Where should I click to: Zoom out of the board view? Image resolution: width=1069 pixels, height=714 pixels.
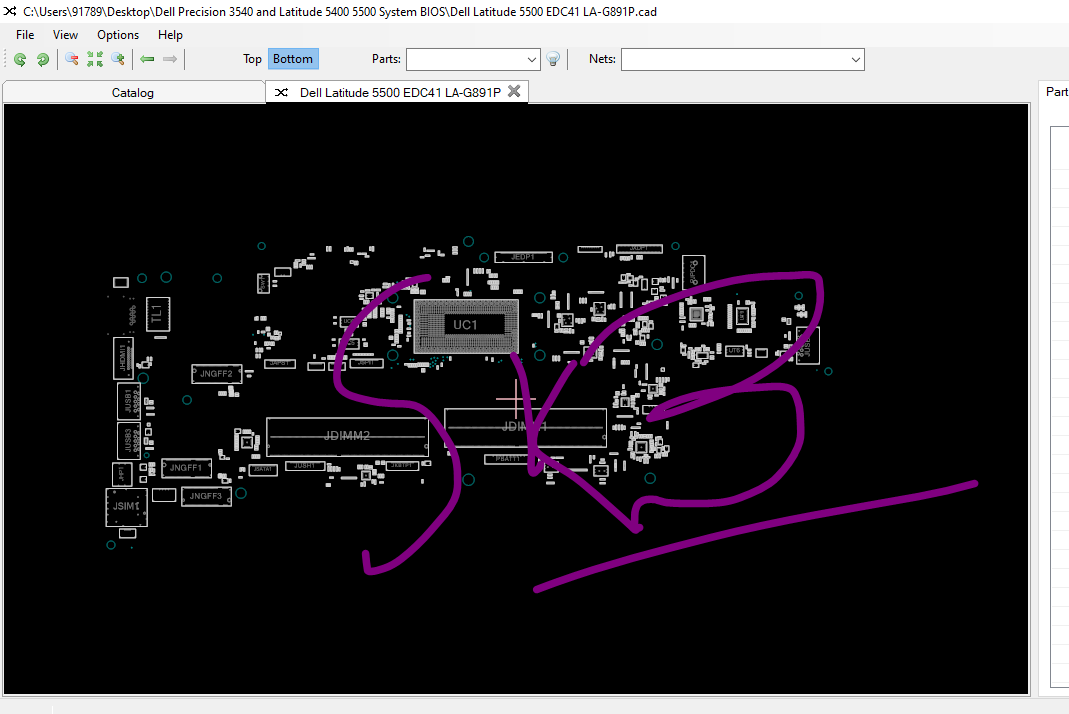tap(72, 59)
